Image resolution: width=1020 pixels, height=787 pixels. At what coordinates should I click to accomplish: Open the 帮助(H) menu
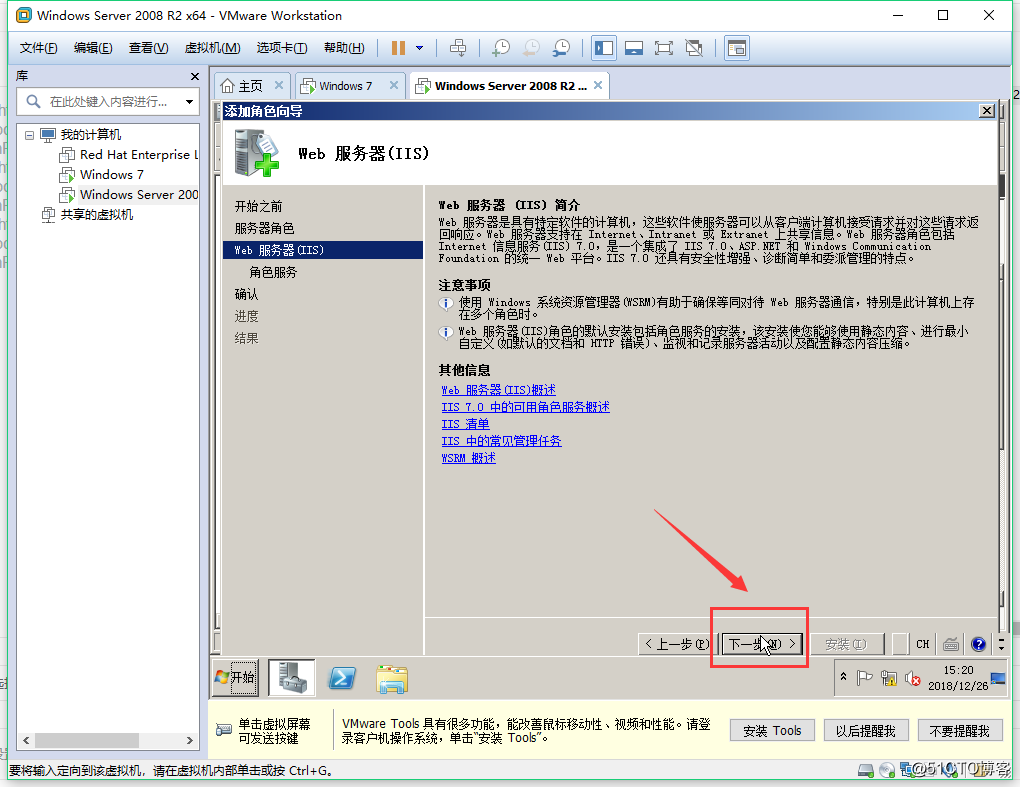pyautogui.click(x=344, y=48)
